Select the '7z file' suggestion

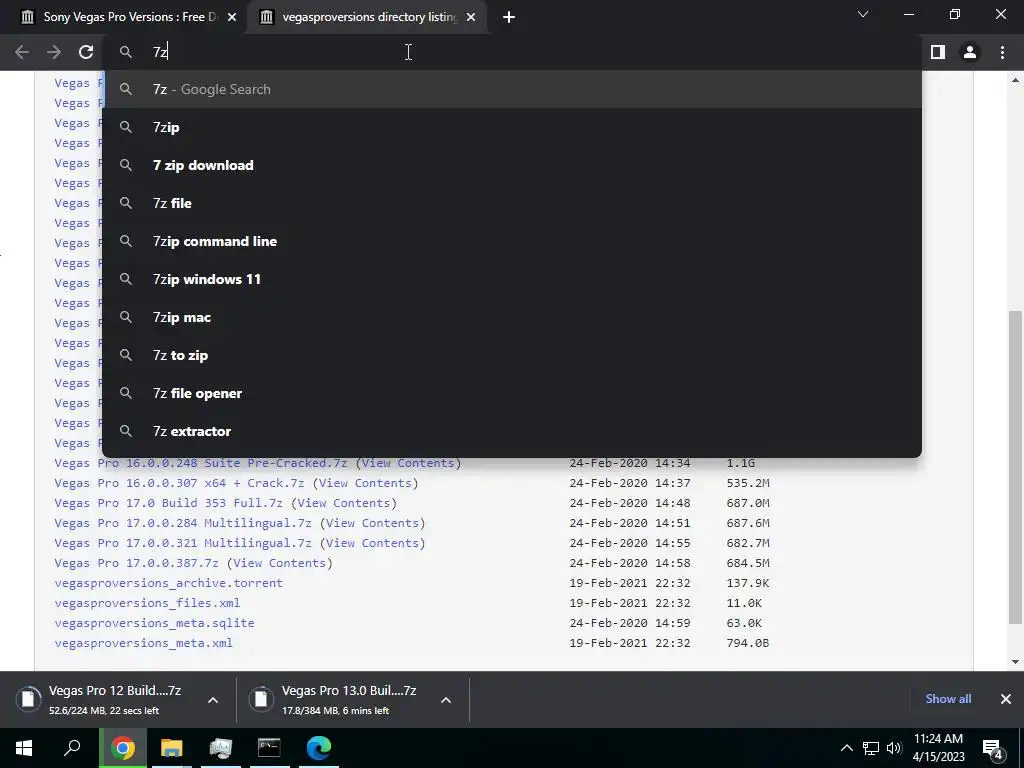pyautogui.click(x=511, y=203)
